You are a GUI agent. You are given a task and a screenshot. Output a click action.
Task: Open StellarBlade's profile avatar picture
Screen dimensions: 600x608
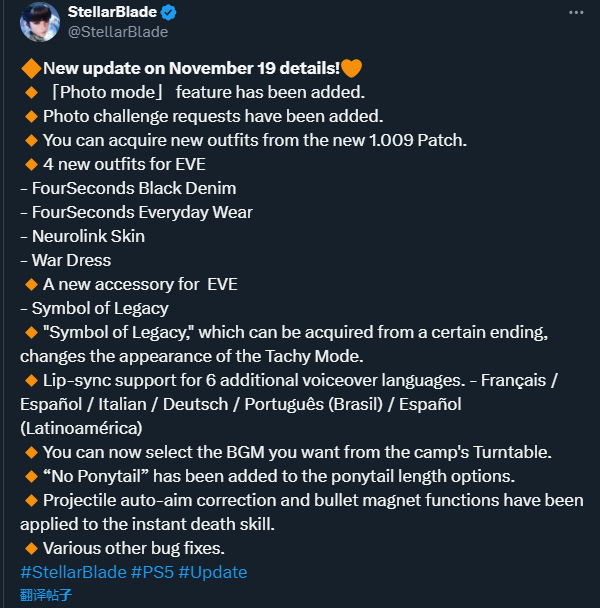tap(40, 22)
